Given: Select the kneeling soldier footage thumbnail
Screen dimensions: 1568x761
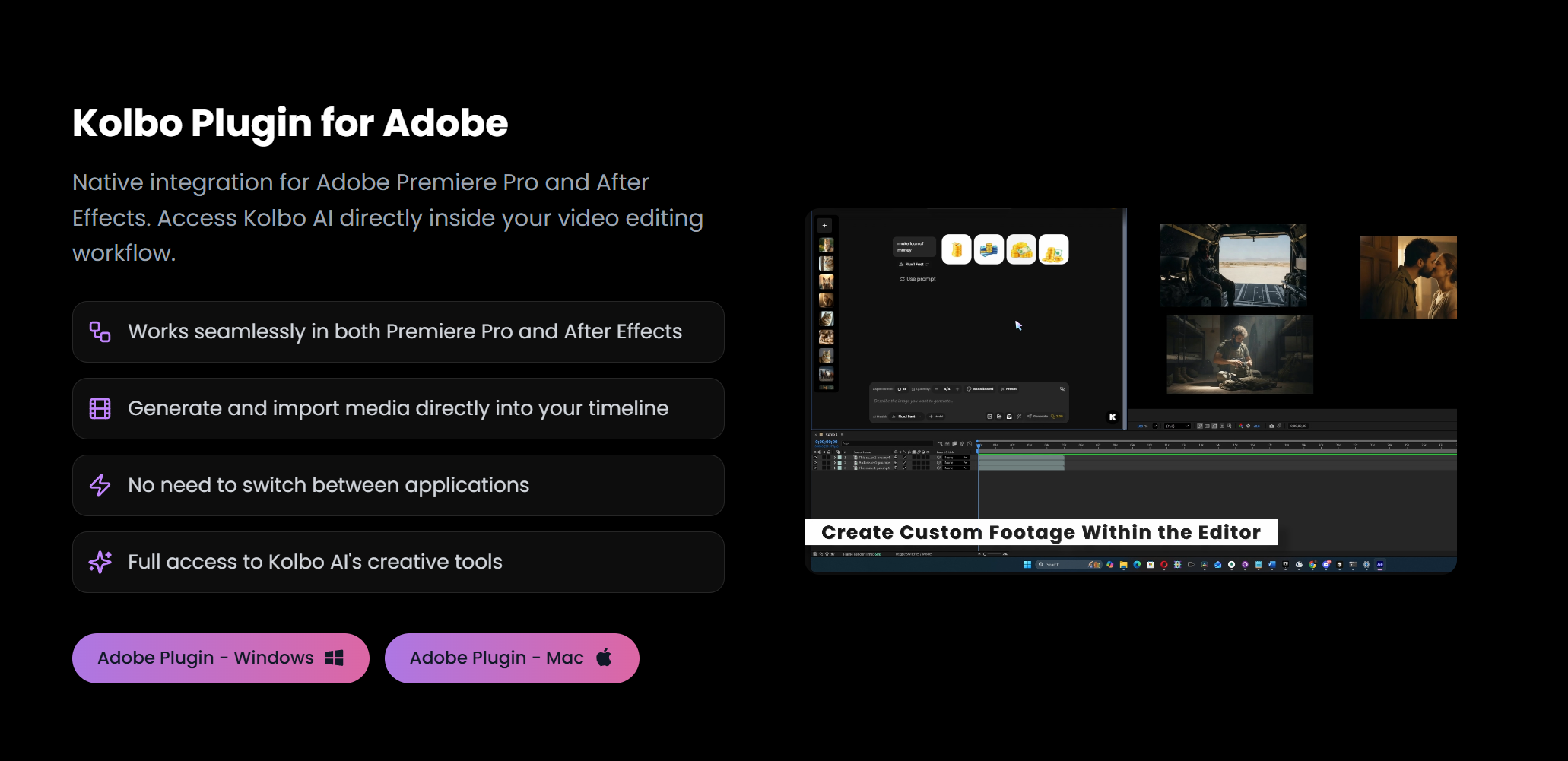Looking at the screenshot, I should (x=1240, y=355).
